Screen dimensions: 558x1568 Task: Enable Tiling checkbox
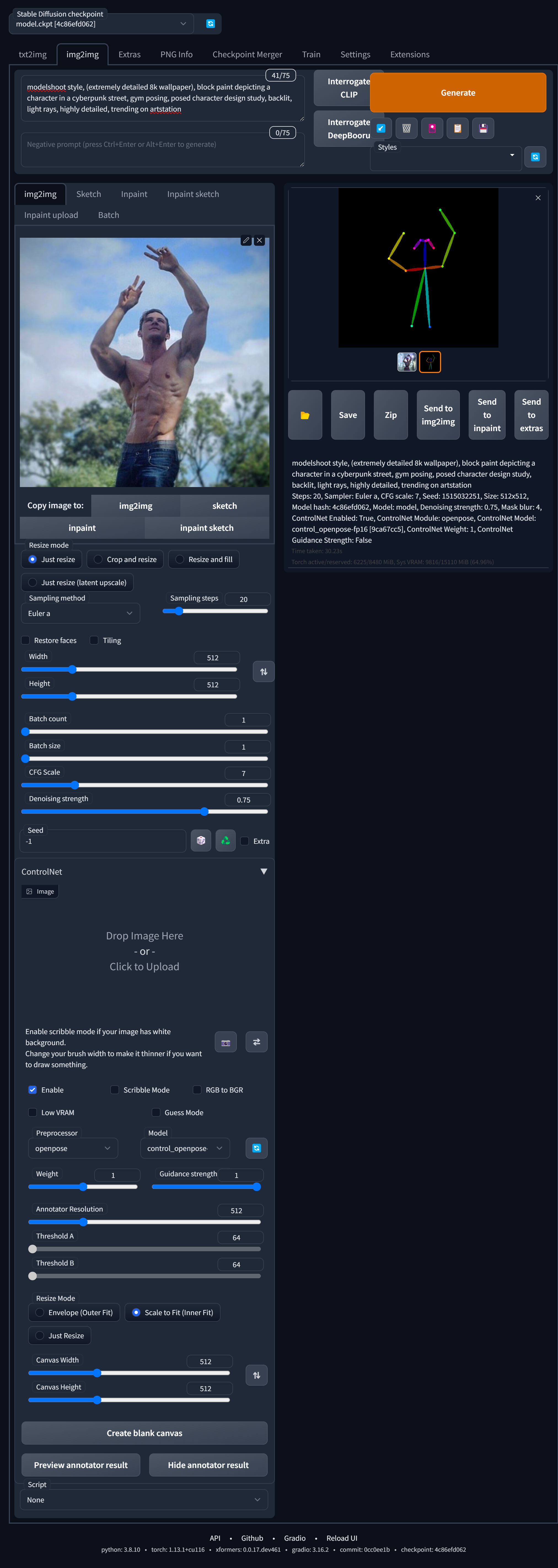(94, 640)
